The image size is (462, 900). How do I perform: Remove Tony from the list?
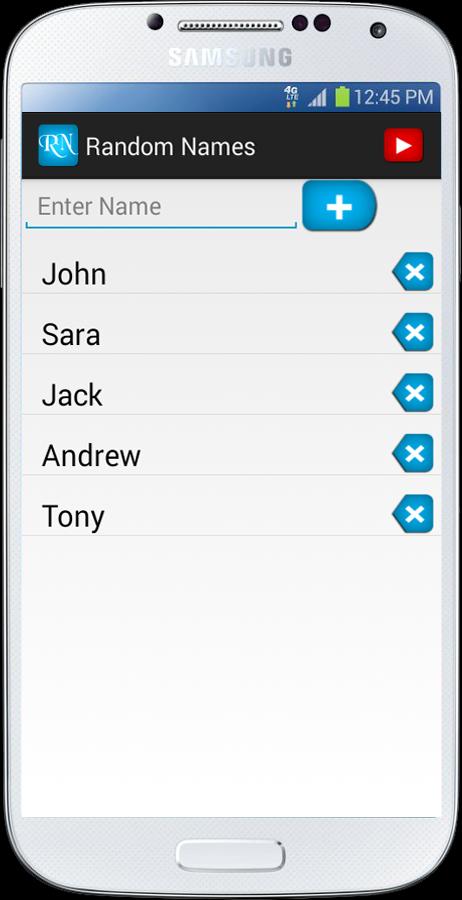click(413, 514)
